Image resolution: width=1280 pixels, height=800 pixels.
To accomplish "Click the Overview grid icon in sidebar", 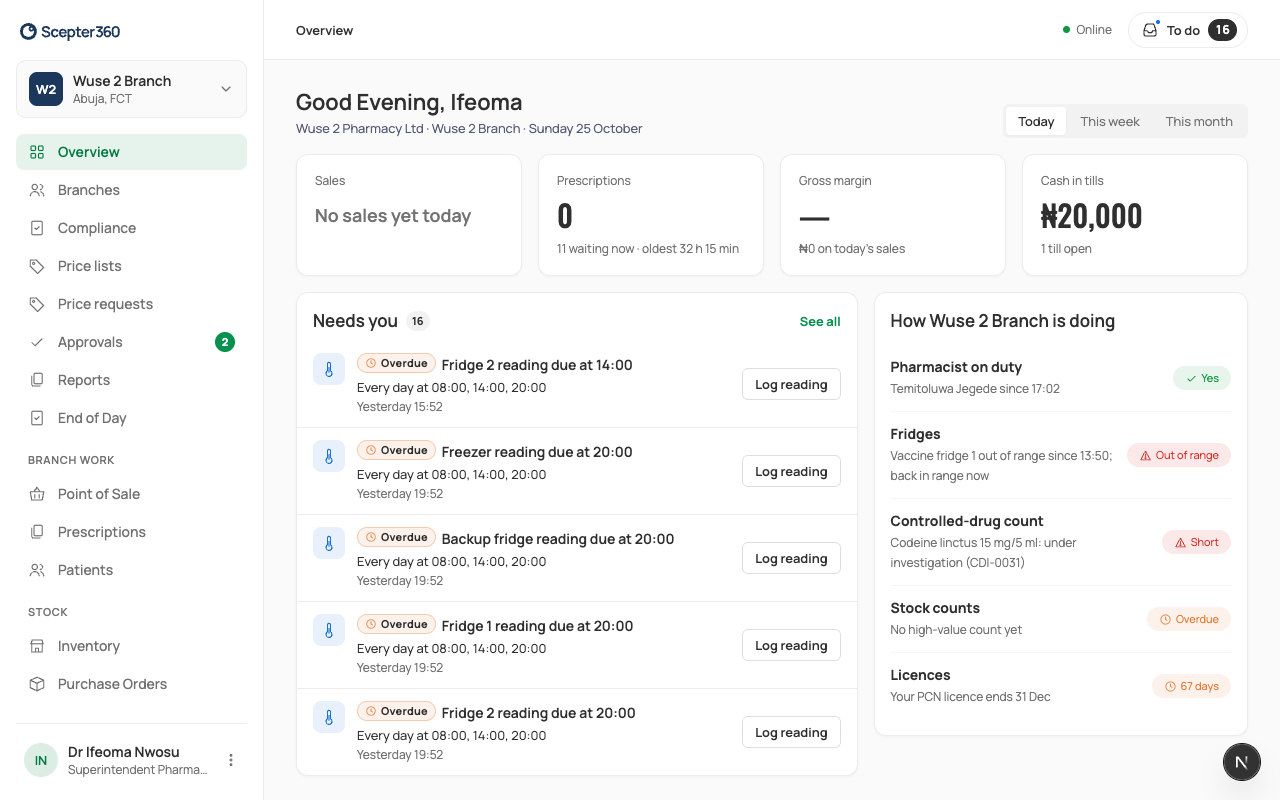I will [37, 152].
